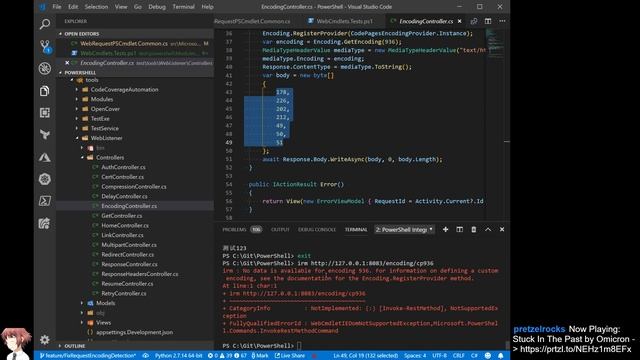Viewport: 640px width, 360px height.
Task: Switch to the WebCmdlets.Tests.ps1 editor tab
Action: click(x=344, y=21)
